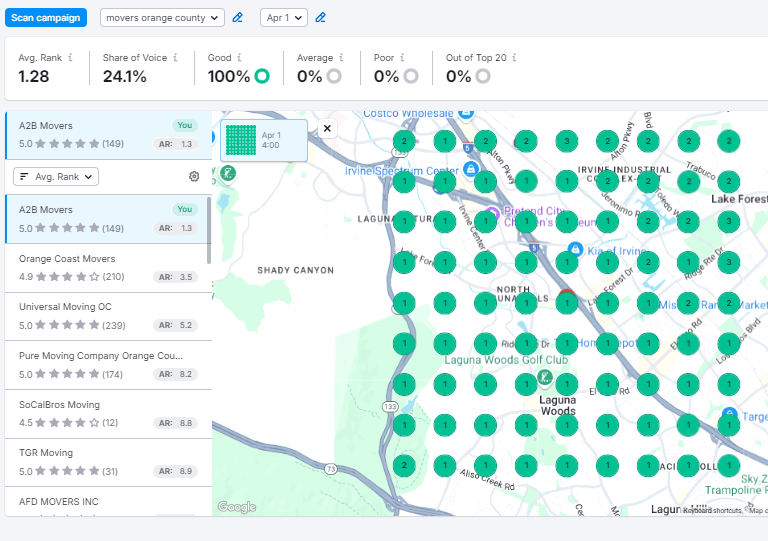Click the Laguna Woods map label

(557, 405)
